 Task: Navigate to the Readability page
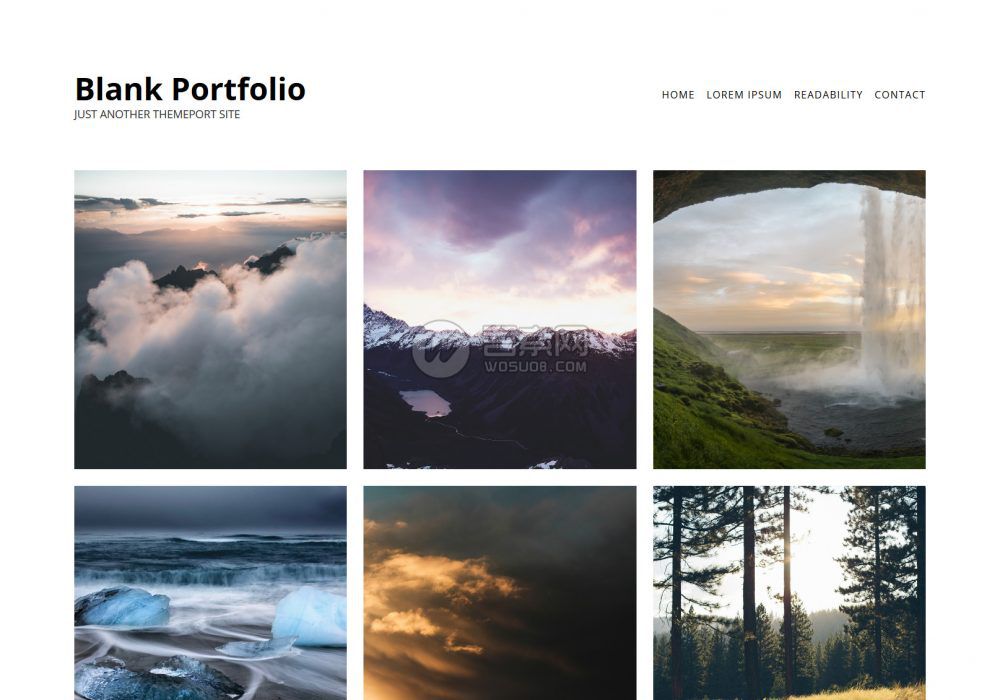[828, 95]
